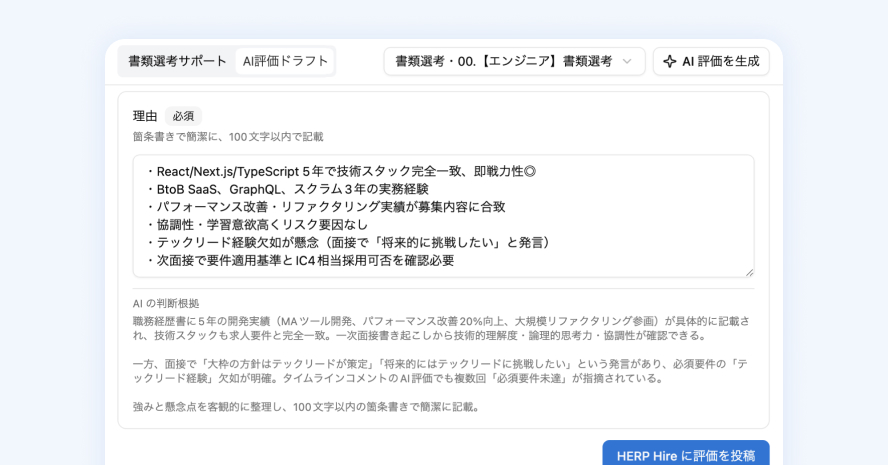Click the sentence 強みと懸念点を客観的に整理し

(306, 407)
